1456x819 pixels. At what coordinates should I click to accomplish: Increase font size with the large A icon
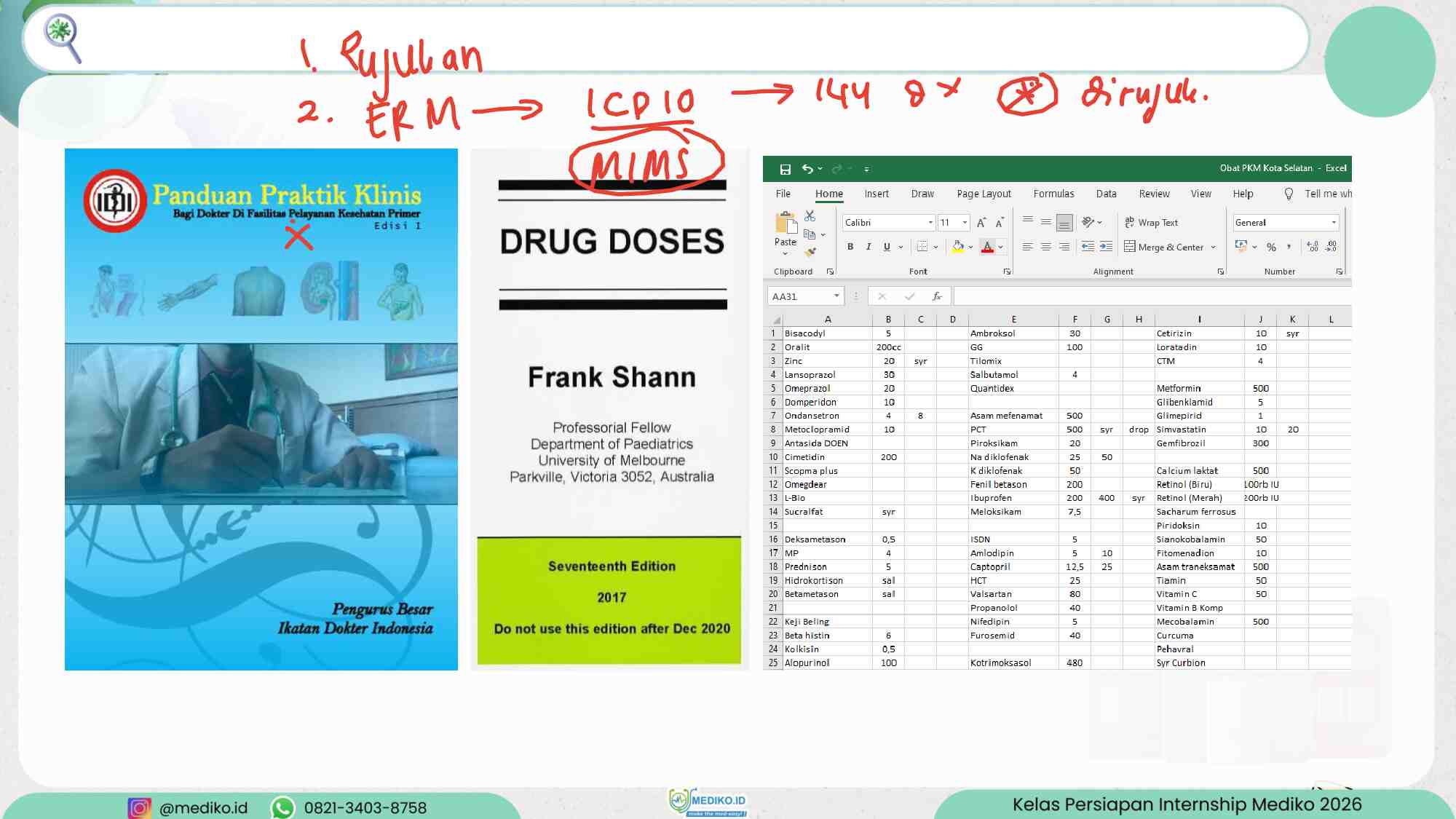(x=981, y=223)
